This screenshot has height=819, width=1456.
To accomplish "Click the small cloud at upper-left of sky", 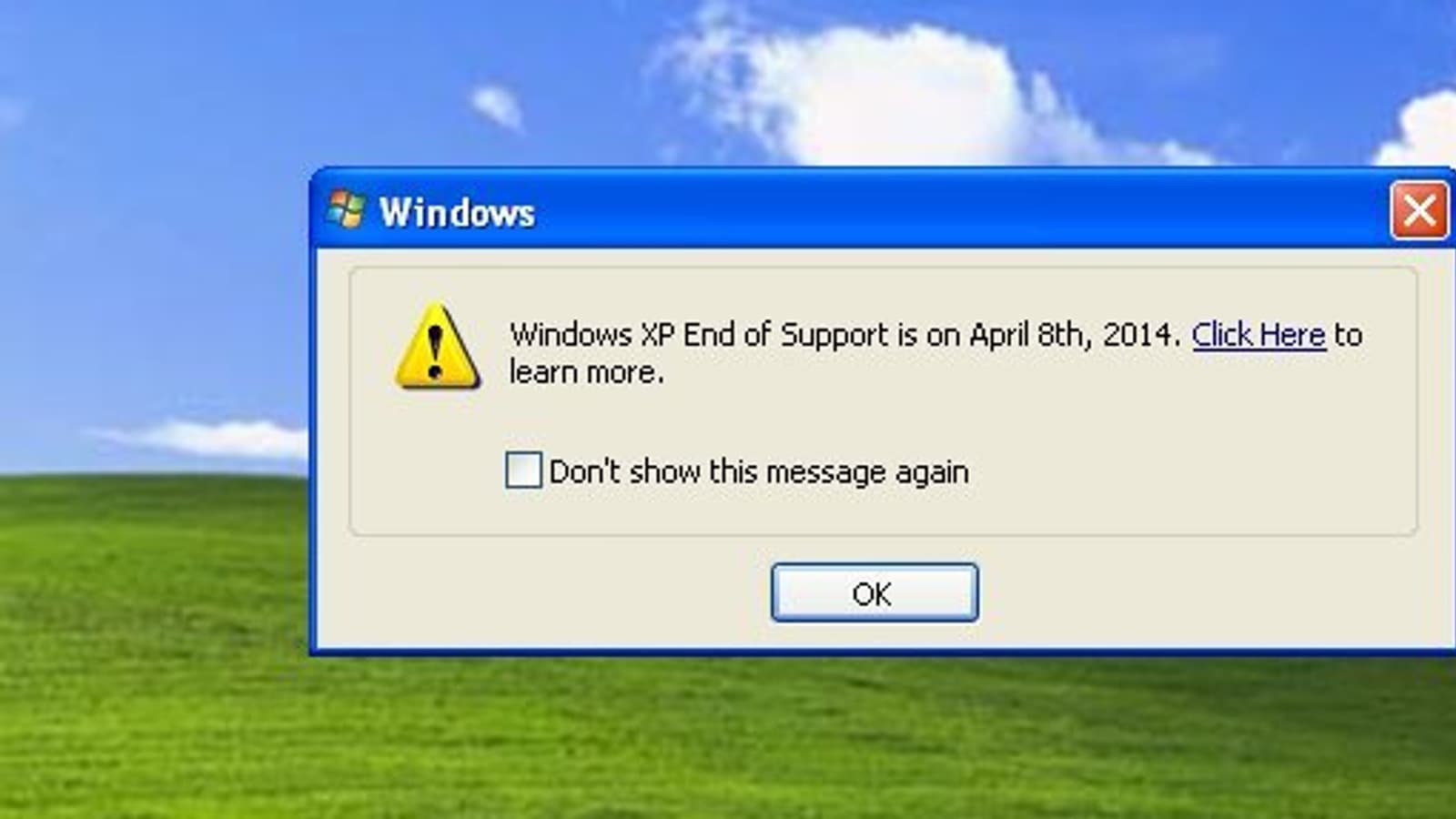I will (497, 106).
